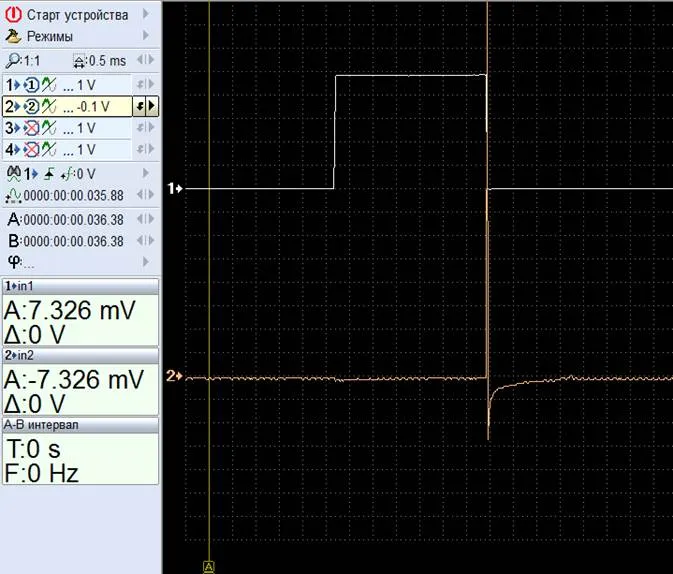
Task: Adjust the 035.88 position stepper
Action: click(x=146, y=194)
